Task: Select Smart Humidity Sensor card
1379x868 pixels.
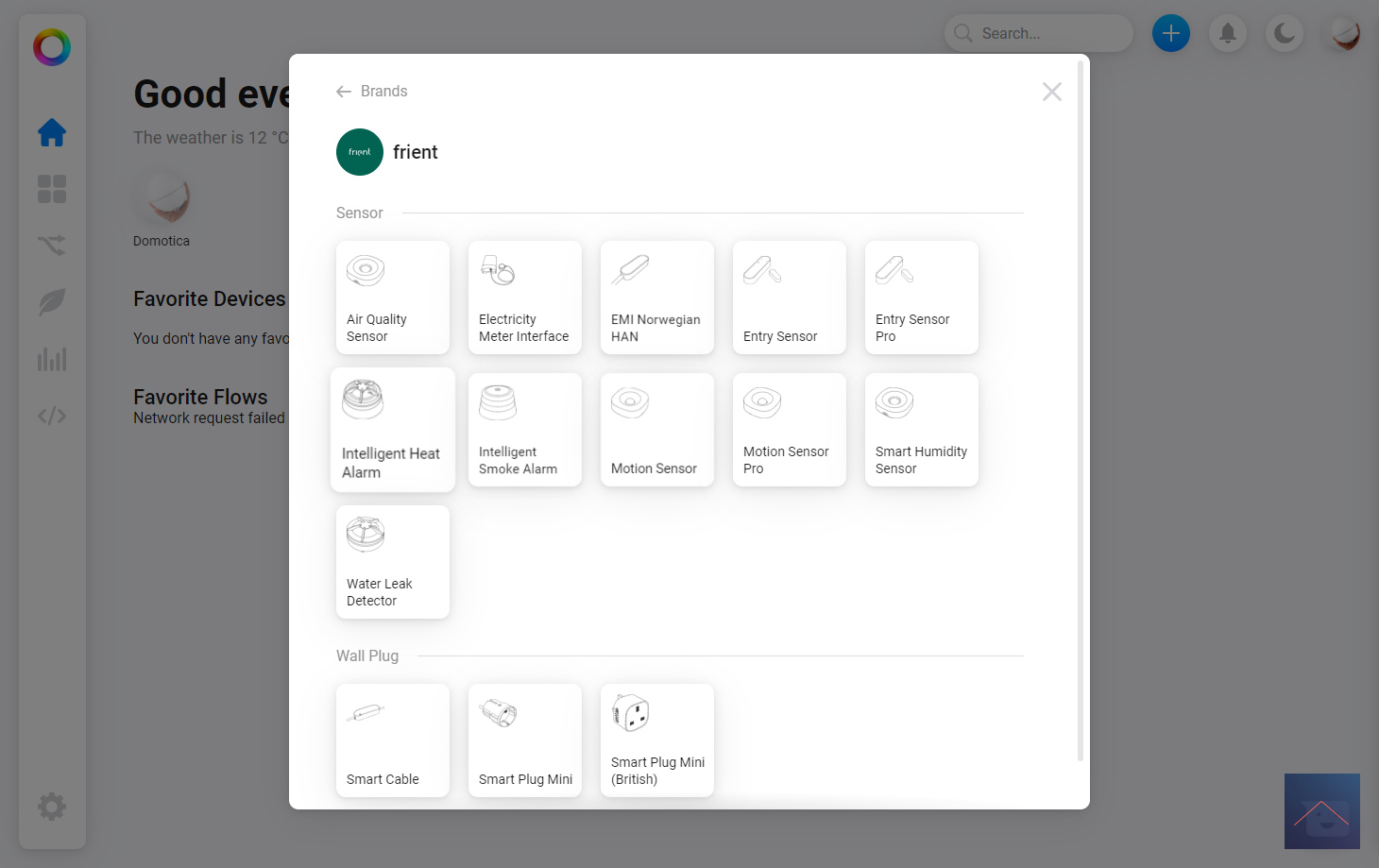Action: (x=922, y=430)
